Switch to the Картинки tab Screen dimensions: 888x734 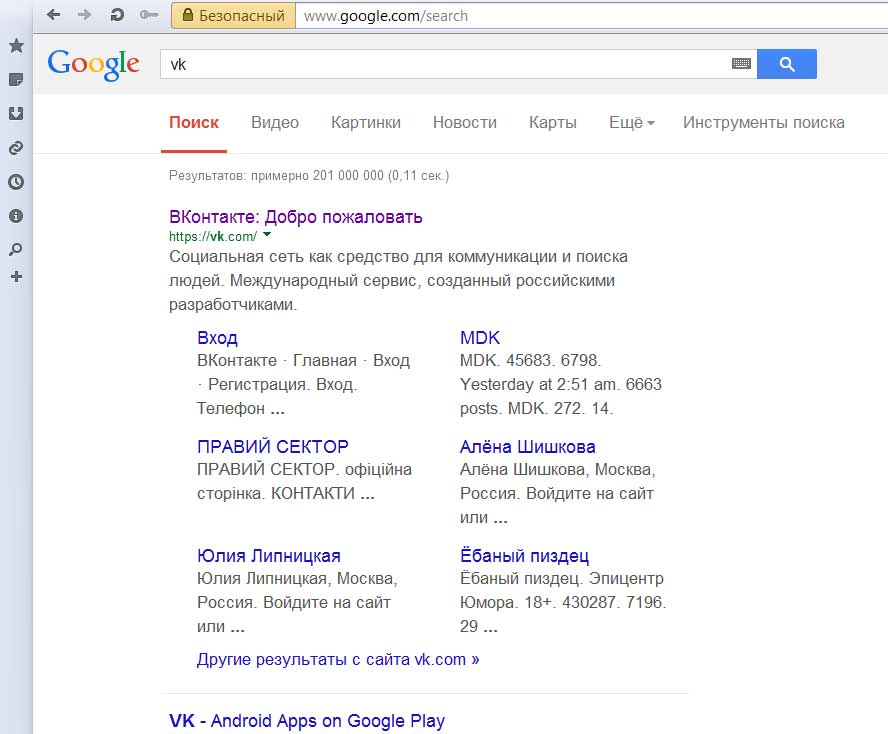[x=366, y=122]
